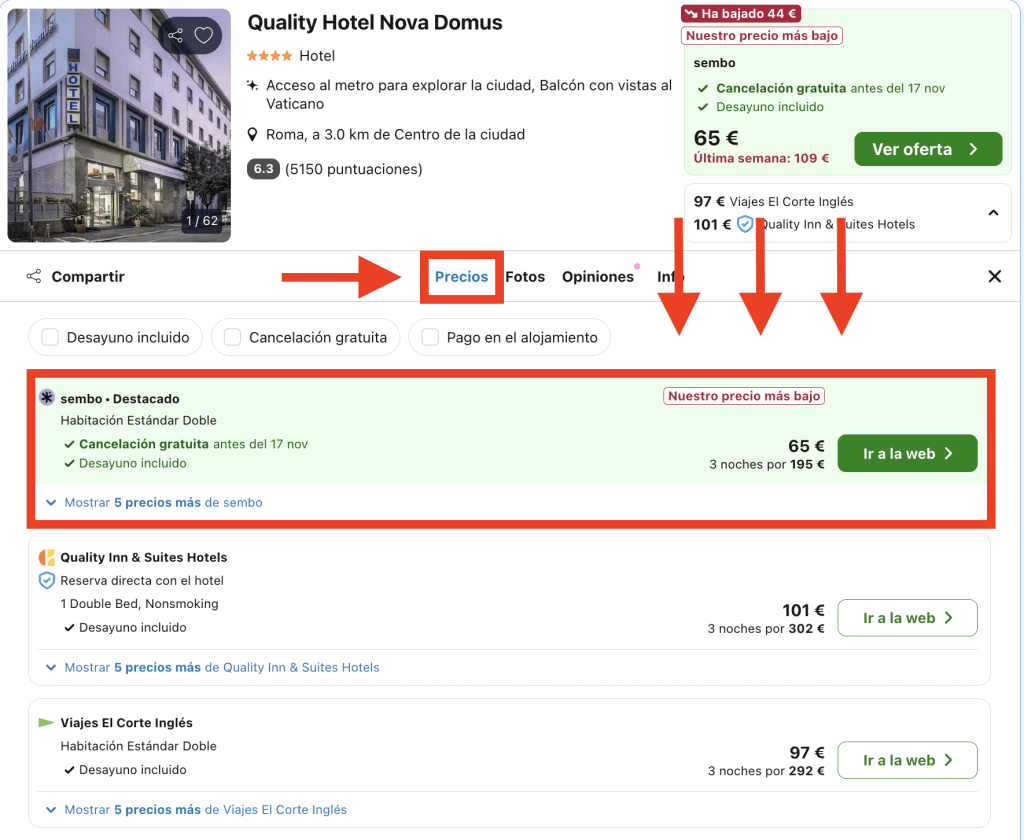Click the Quality Inn & Suites logo icon
This screenshot has width=1024, height=840.
pyautogui.click(x=47, y=558)
